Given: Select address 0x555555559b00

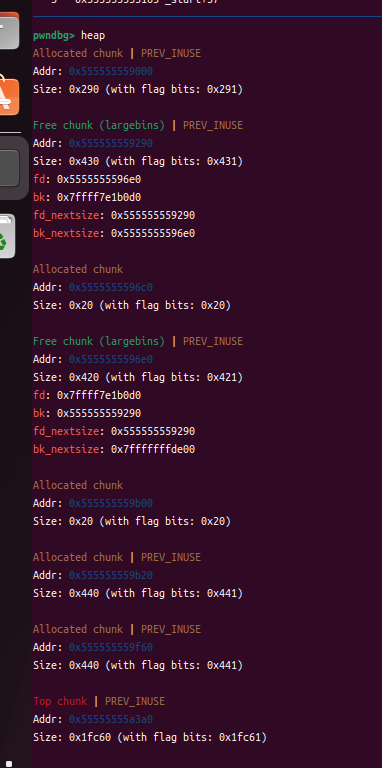Looking at the screenshot, I should point(111,504).
